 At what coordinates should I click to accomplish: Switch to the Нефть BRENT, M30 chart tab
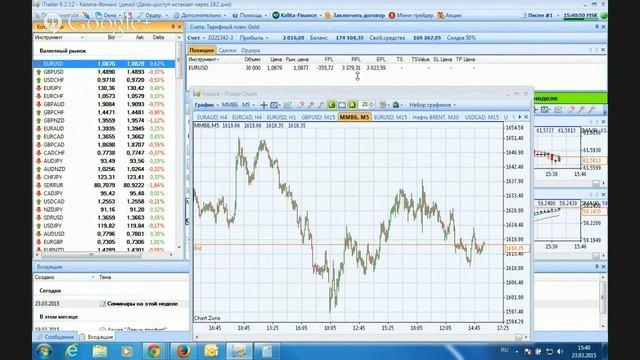tap(436, 117)
